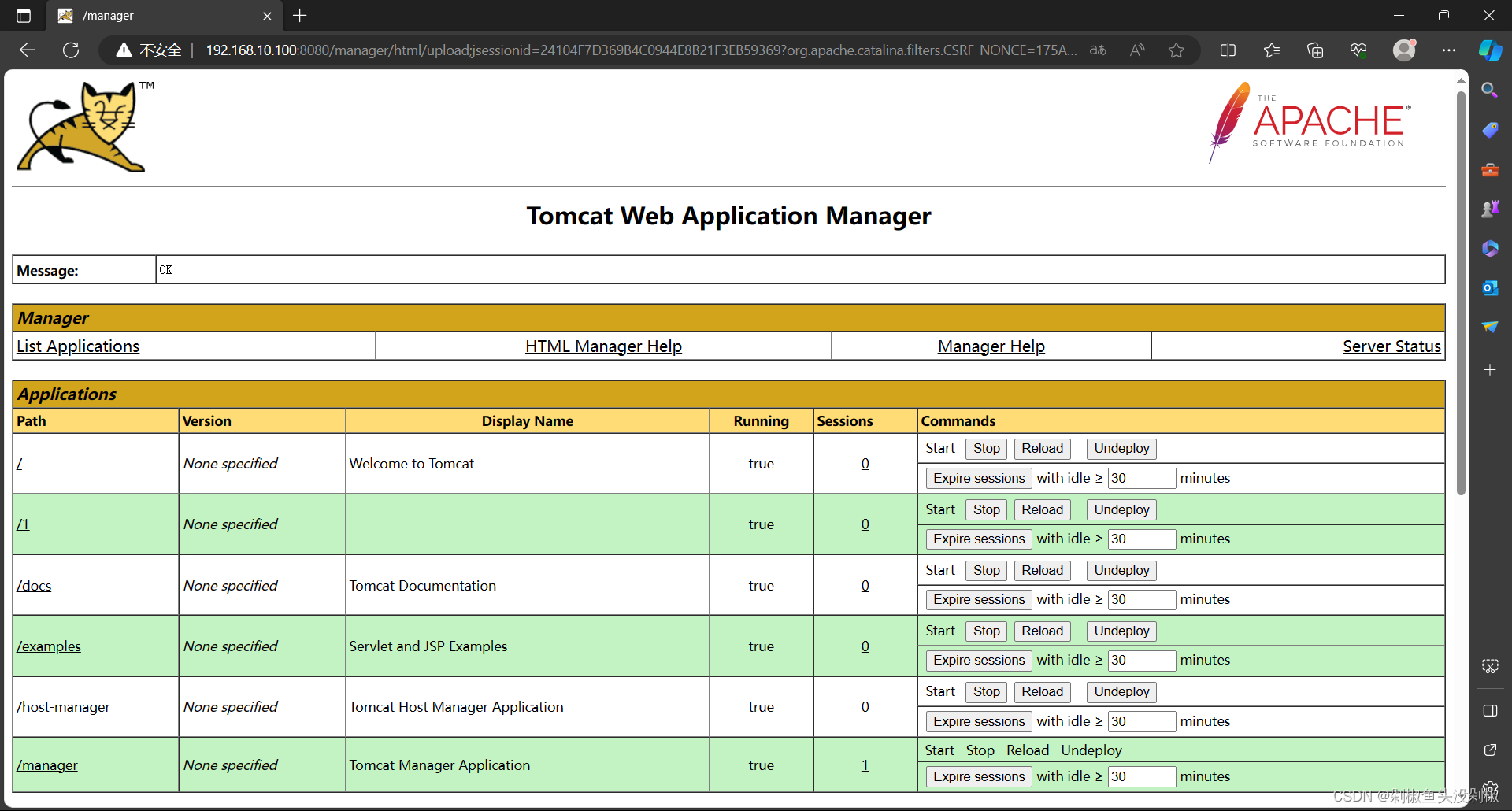This screenshot has height=811, width=1512.
Task: Undeploy the /1 application
Action: (1121, 510)
